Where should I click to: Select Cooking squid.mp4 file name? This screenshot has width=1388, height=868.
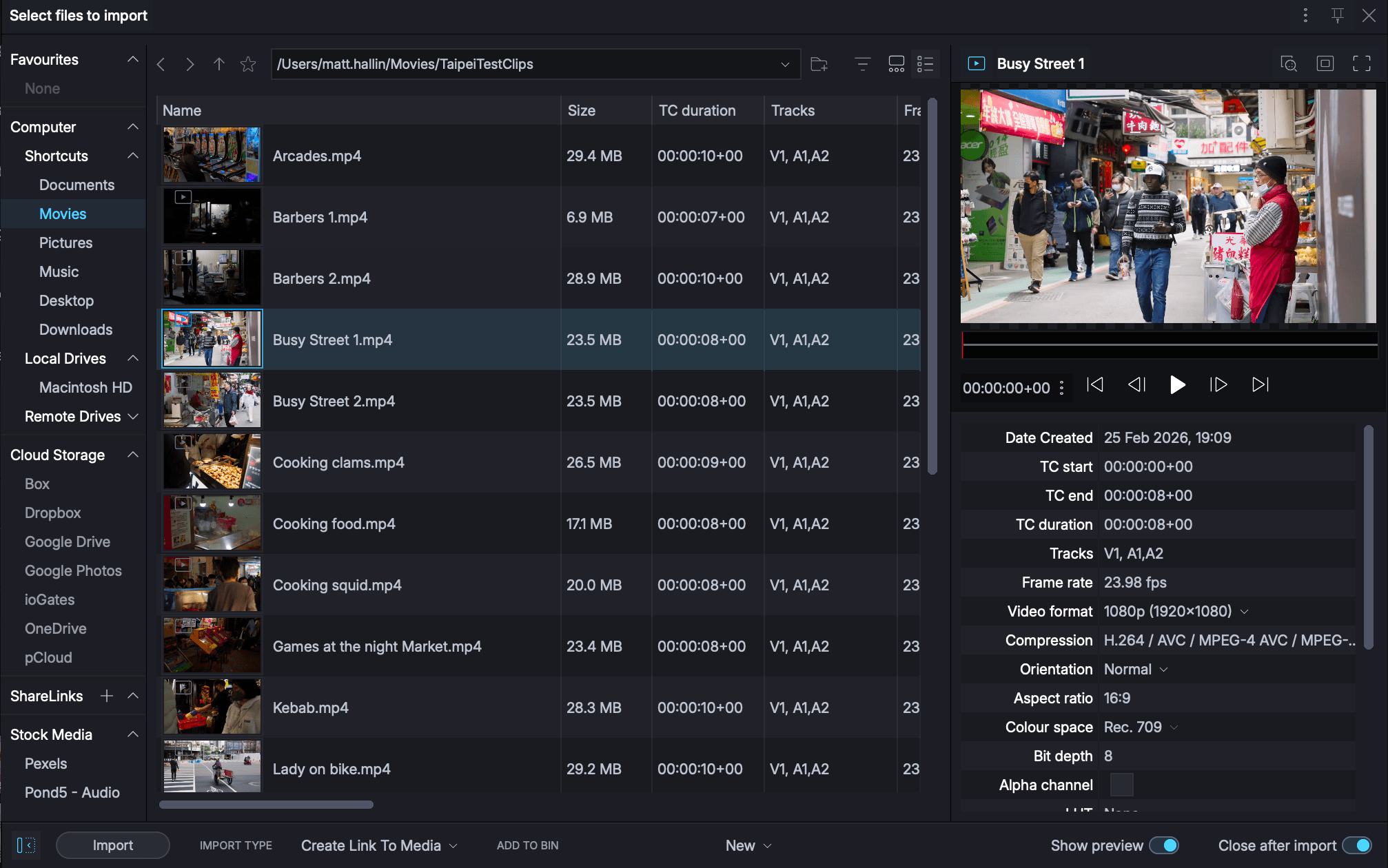(337, 585)
